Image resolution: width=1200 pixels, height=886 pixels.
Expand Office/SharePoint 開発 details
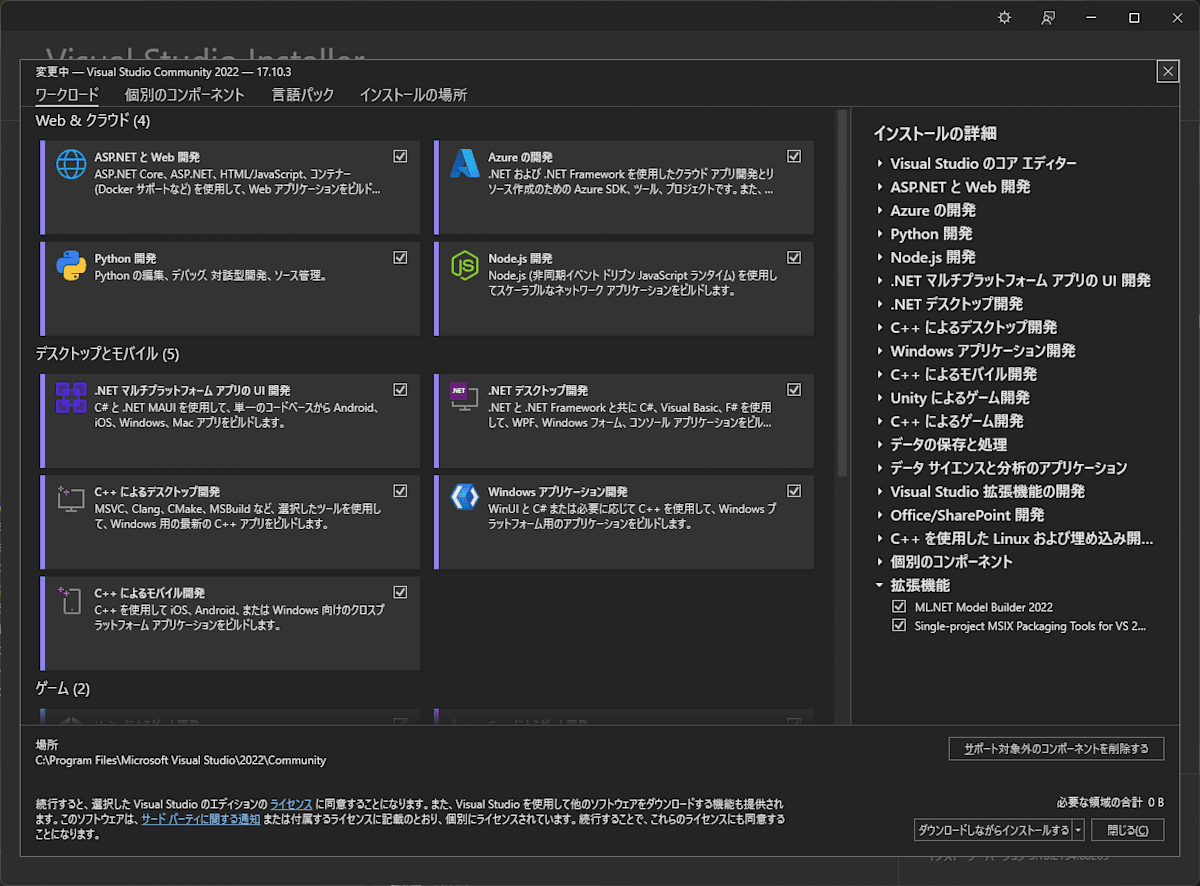pyautogui.click(x=880, y=515)
